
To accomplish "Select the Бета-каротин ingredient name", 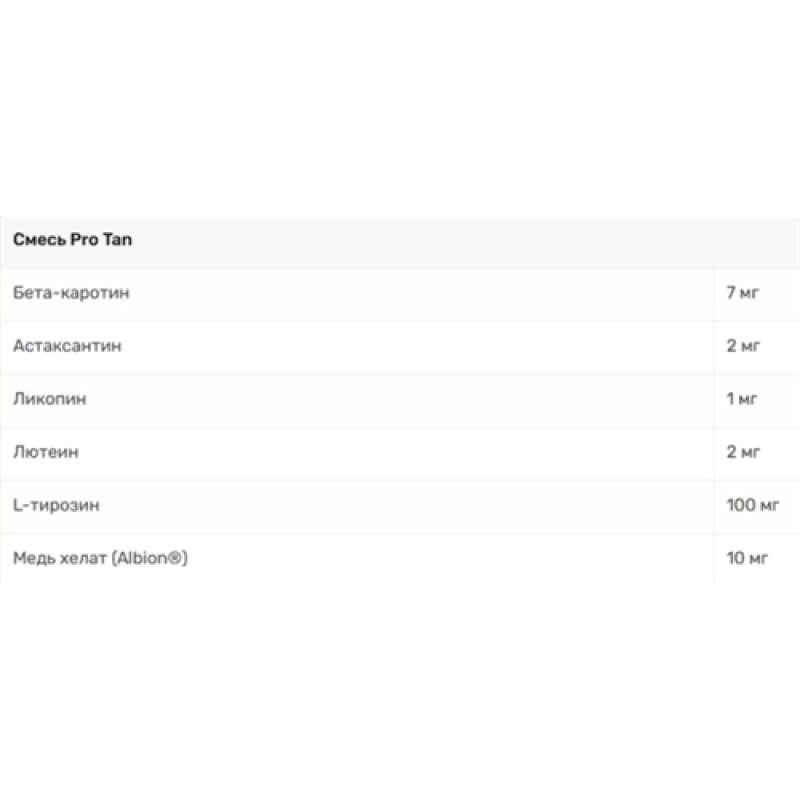I will [72, 293].
